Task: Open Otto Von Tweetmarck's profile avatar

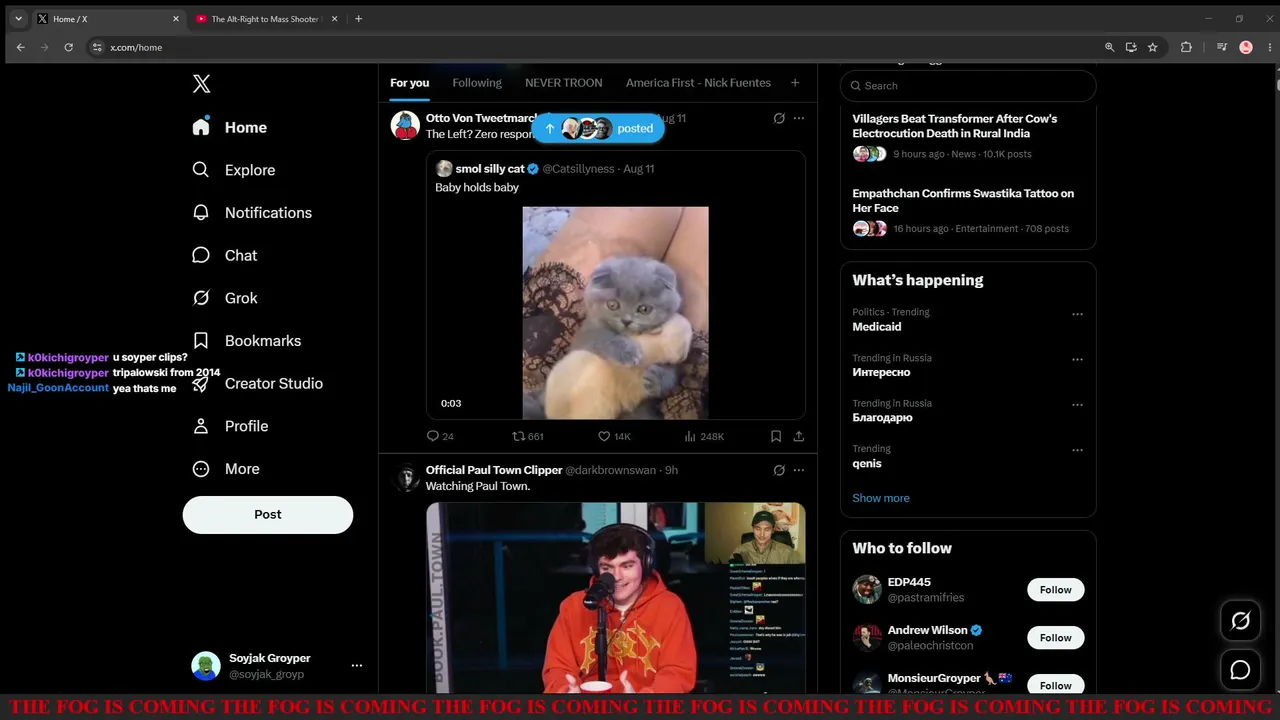Action: click(405, 126)
